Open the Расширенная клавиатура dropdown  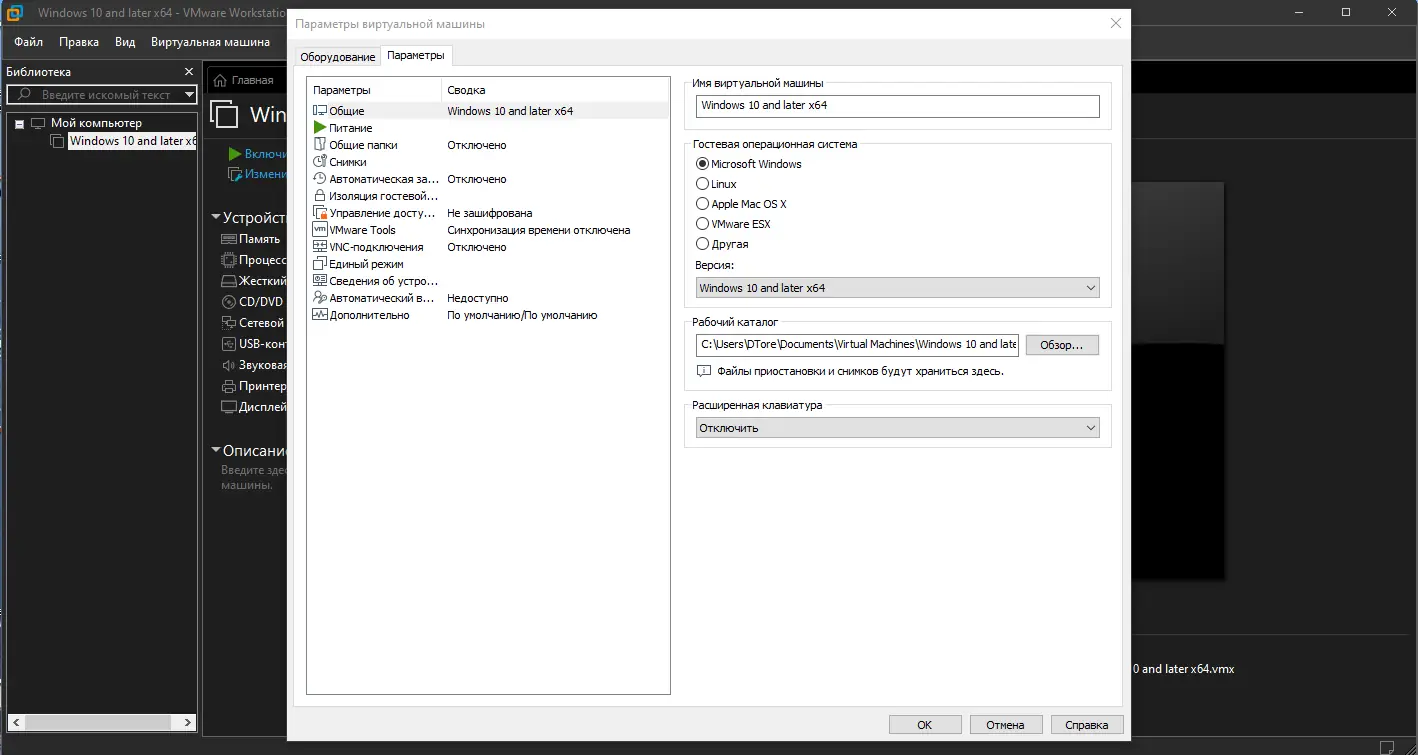click(x=897, y=428)
